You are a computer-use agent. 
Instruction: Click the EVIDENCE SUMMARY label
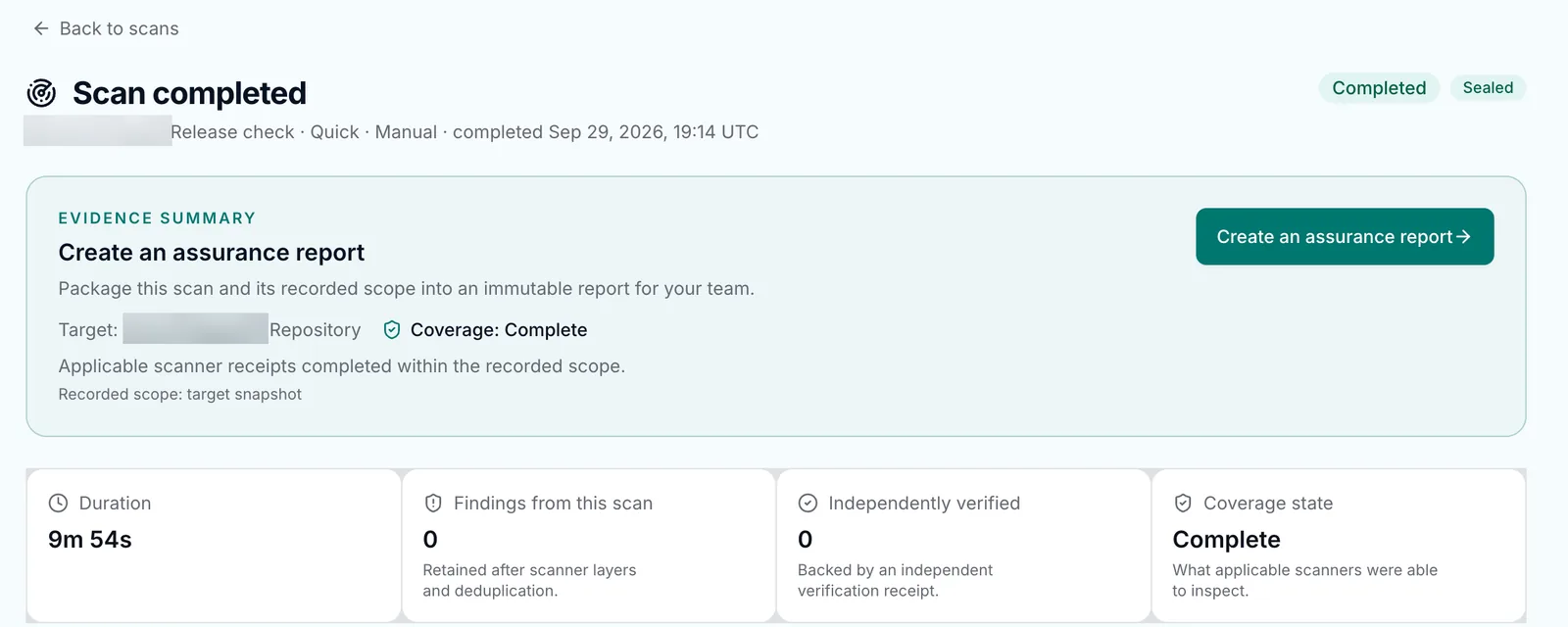[157, 217]
